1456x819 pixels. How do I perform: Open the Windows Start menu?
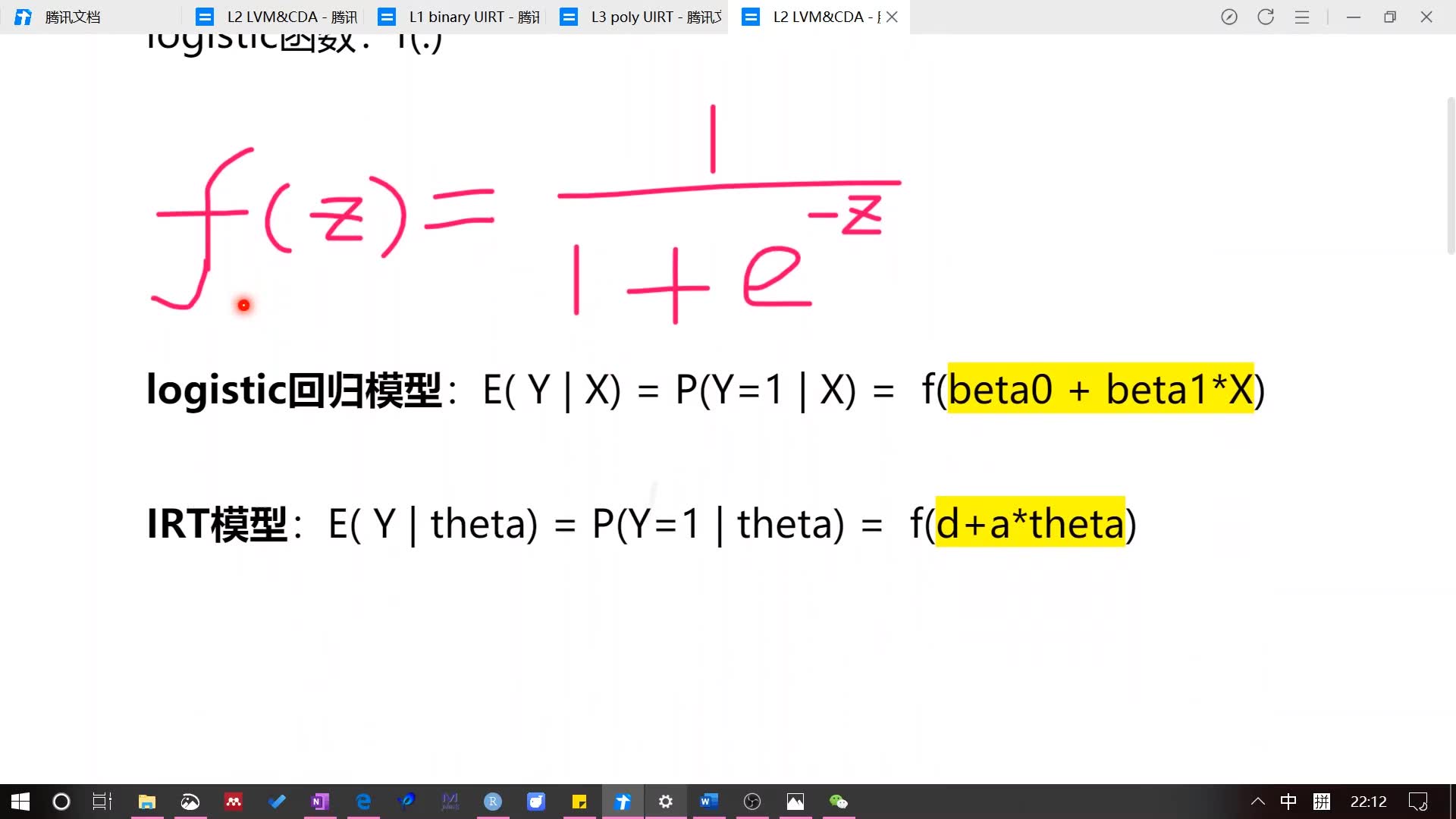pos(20,802)
